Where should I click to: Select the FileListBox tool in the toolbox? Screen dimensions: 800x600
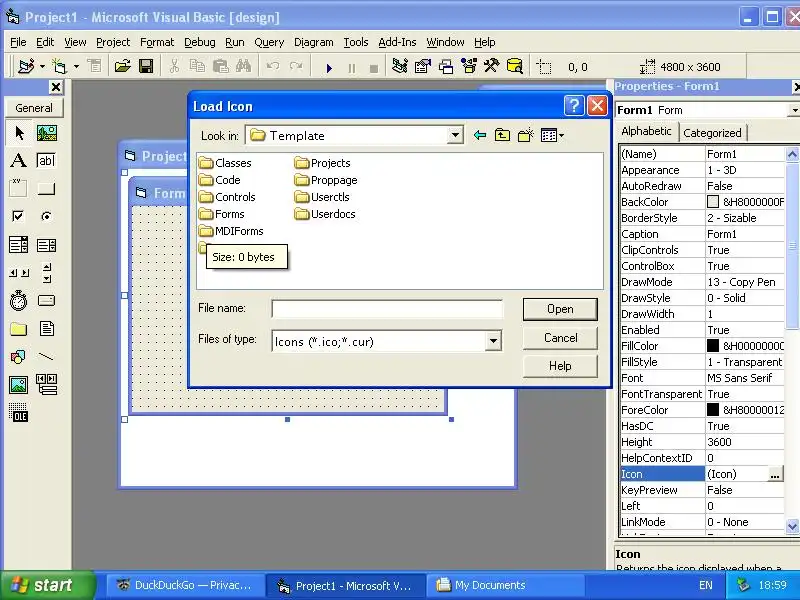pos(46,329)
